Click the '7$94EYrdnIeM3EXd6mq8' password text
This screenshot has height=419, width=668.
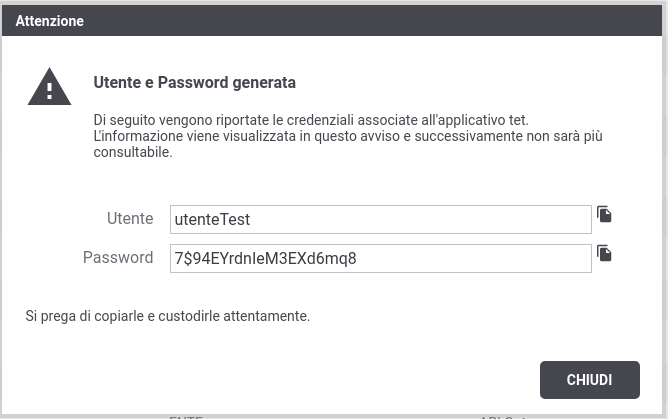265,258
